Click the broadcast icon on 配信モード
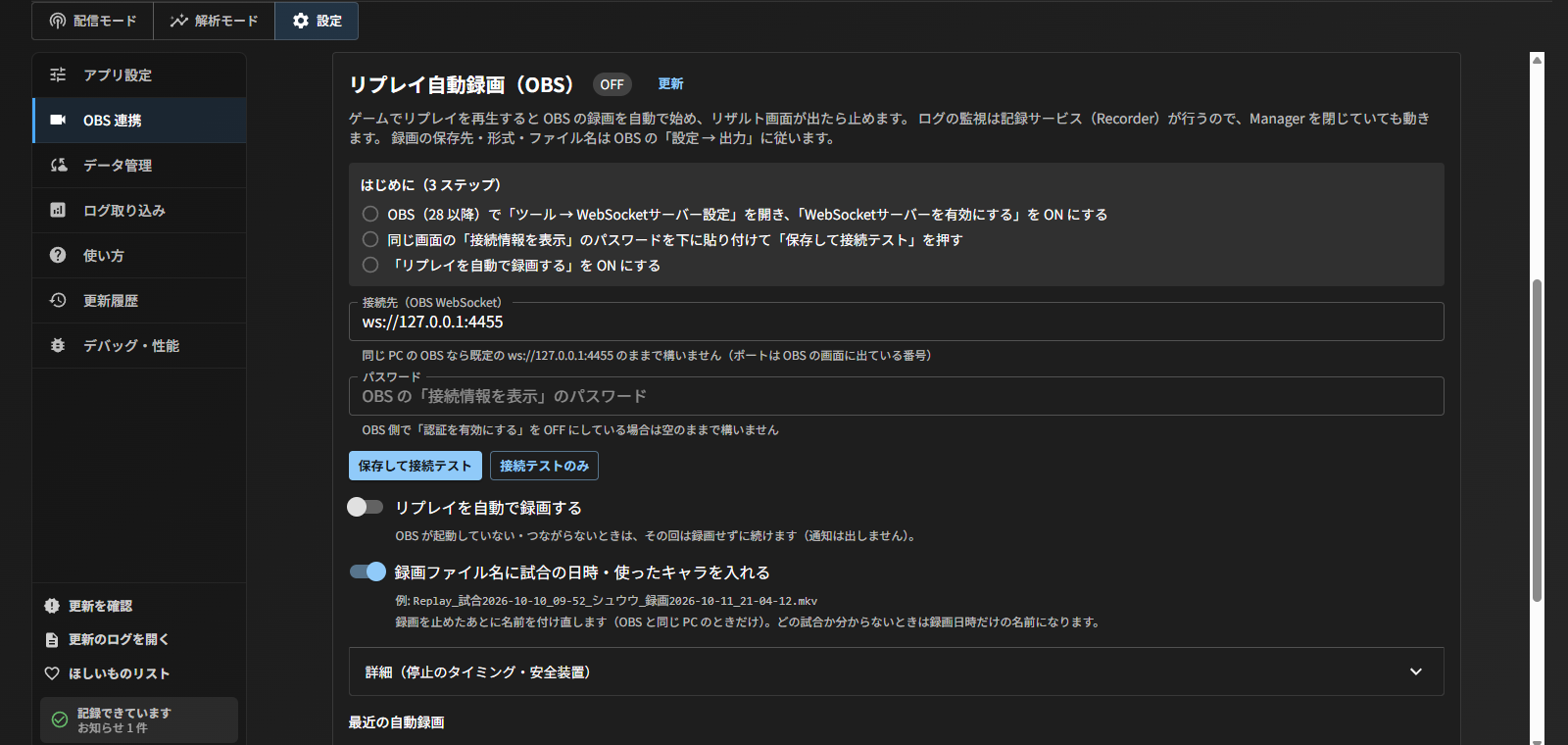 (x=58, y=21)
